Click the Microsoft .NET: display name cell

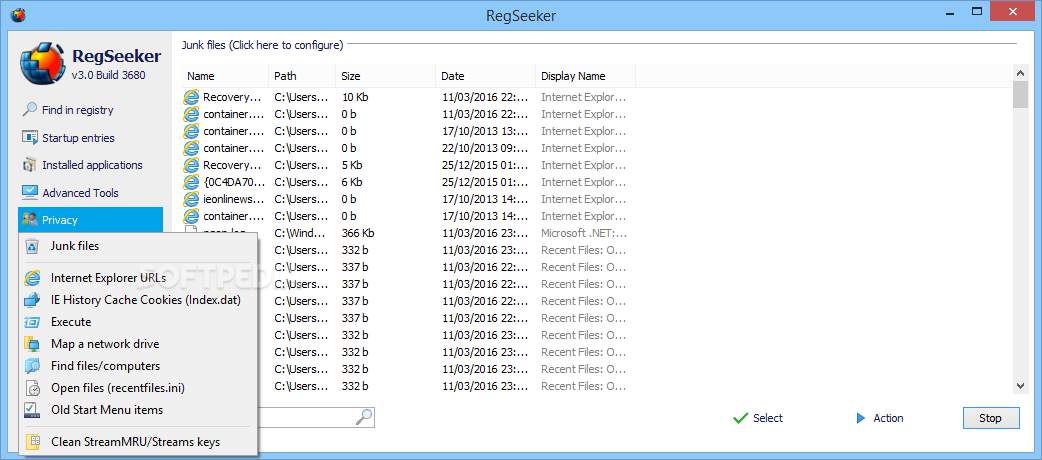pyautogui.click(x=584, y=233)
